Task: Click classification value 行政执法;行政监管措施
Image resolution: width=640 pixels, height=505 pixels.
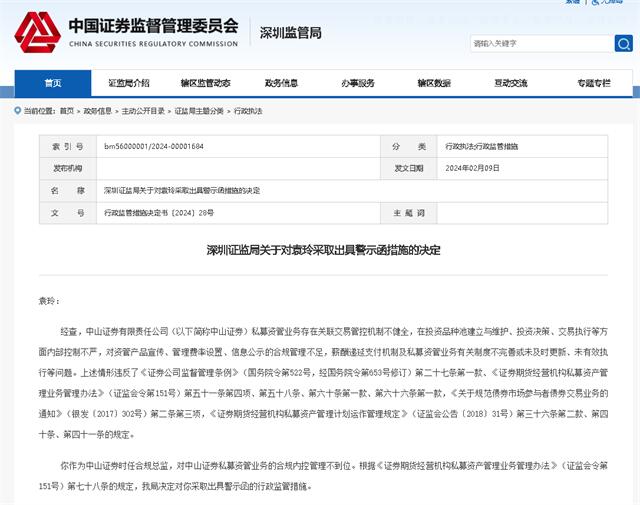Action: 482,146
